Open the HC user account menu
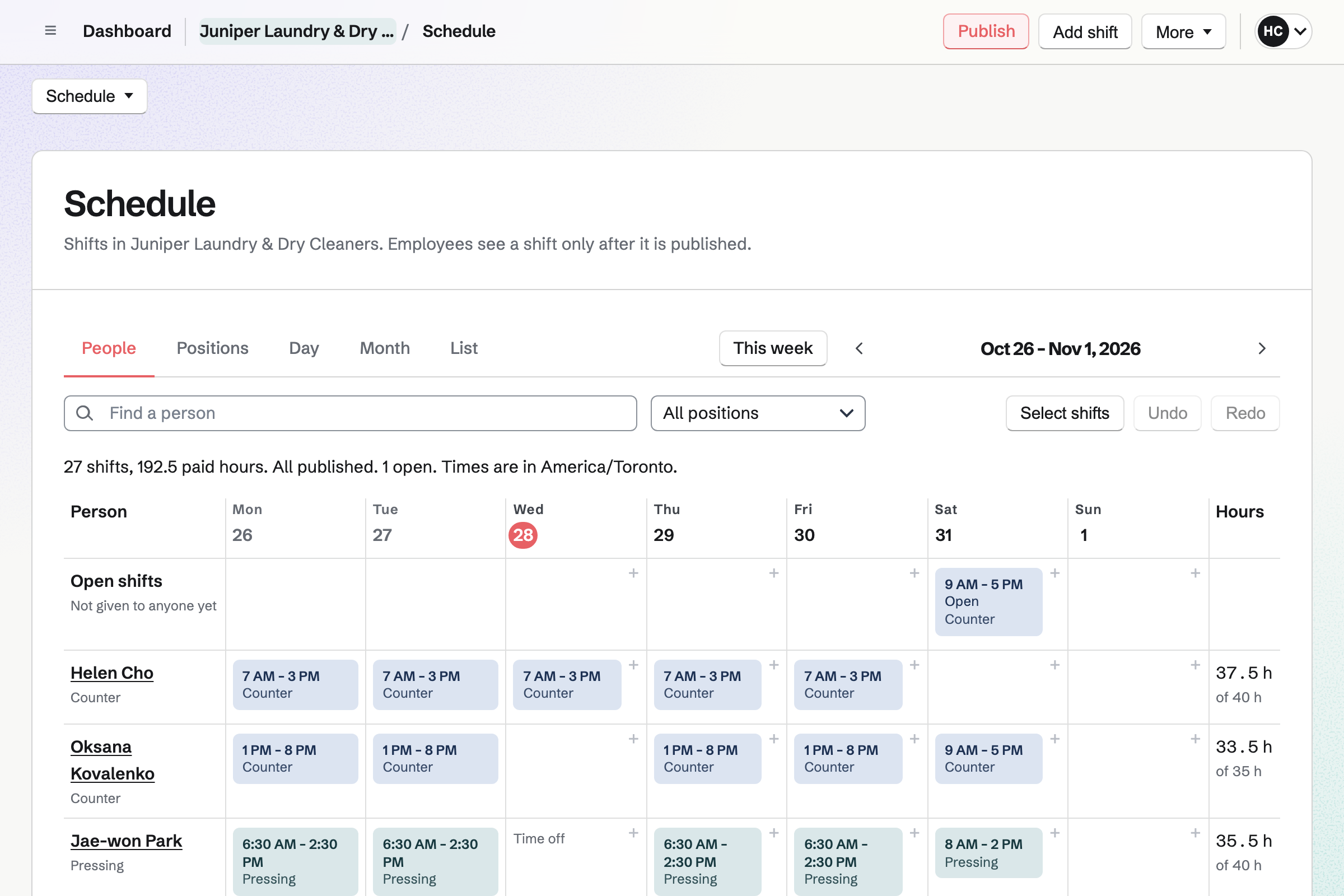This screenshot has height=896, width=1344. [x=1283, y=31]
